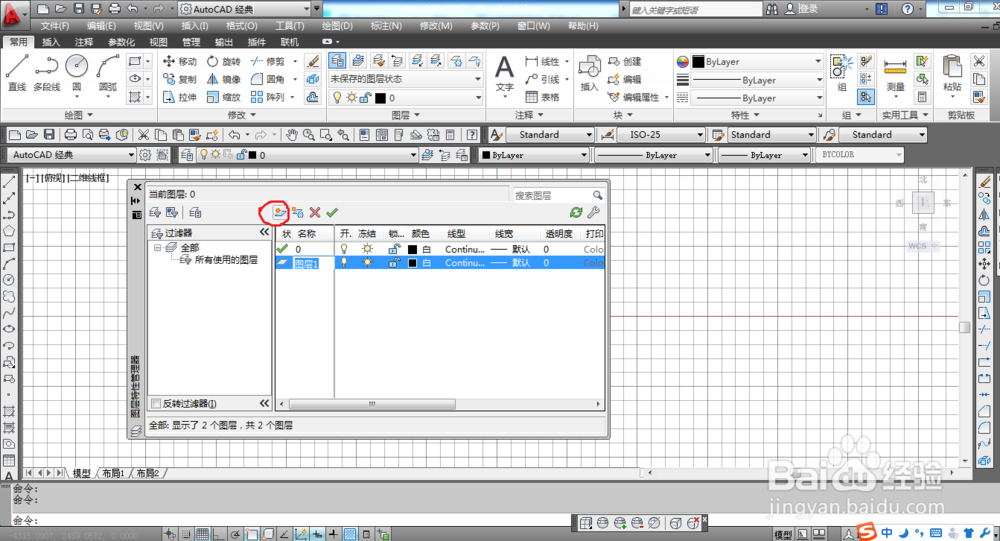Image resolution: width=1000 pixels, height=541 pixels.
Task: Click the Scale (缩放) tool
Action: 224,97
